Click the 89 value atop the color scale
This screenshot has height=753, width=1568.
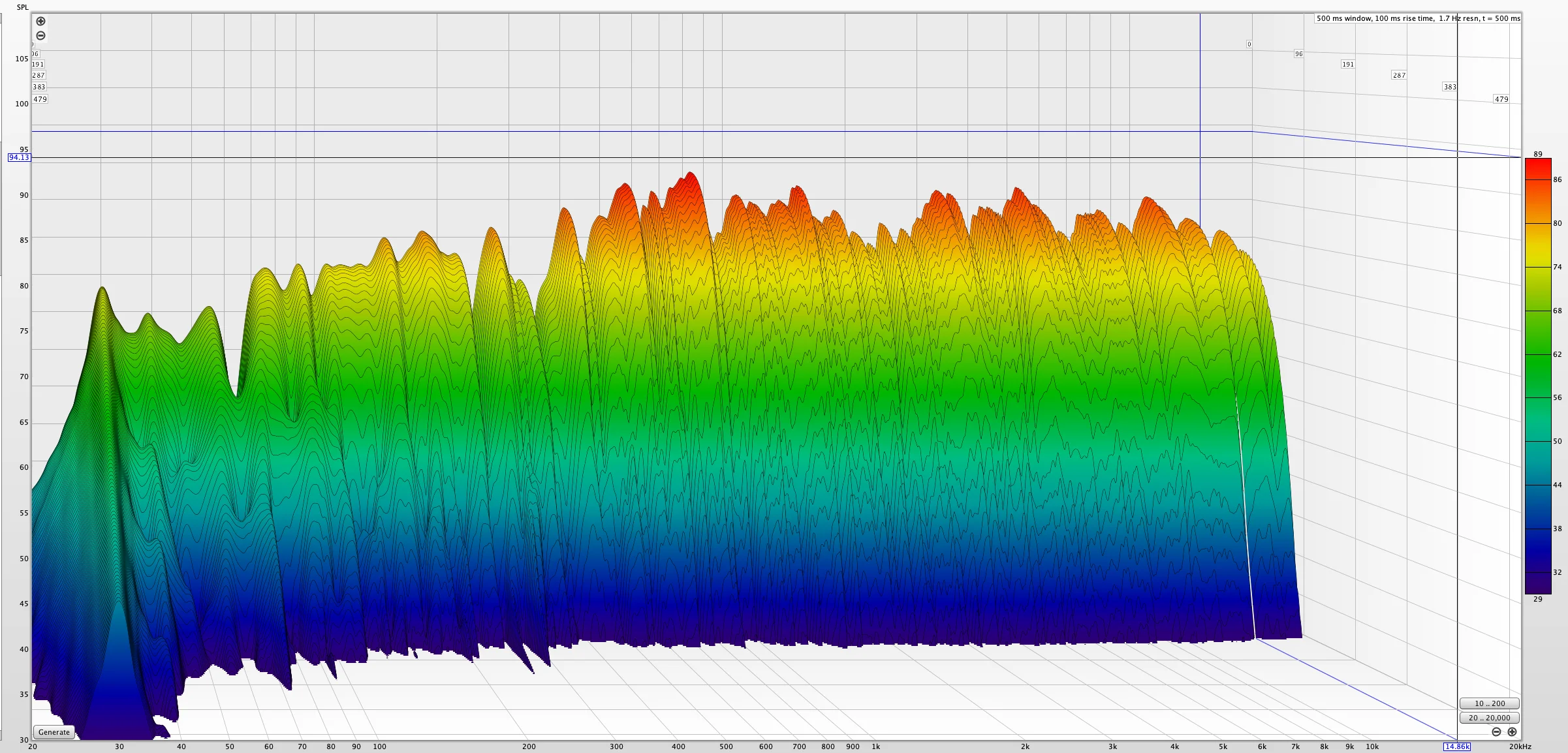tap(1538, 154)
